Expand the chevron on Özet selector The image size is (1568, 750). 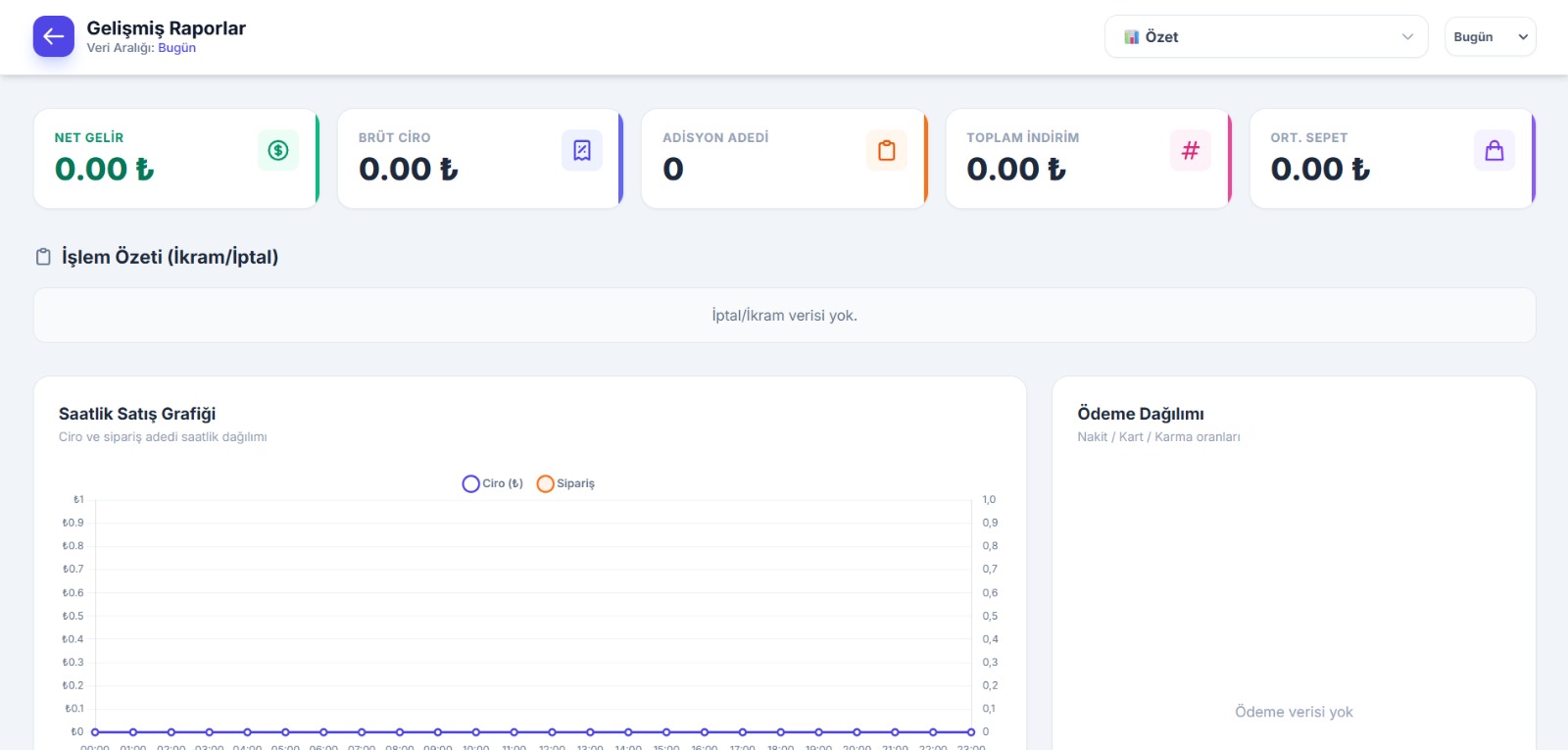point(1408,36)
